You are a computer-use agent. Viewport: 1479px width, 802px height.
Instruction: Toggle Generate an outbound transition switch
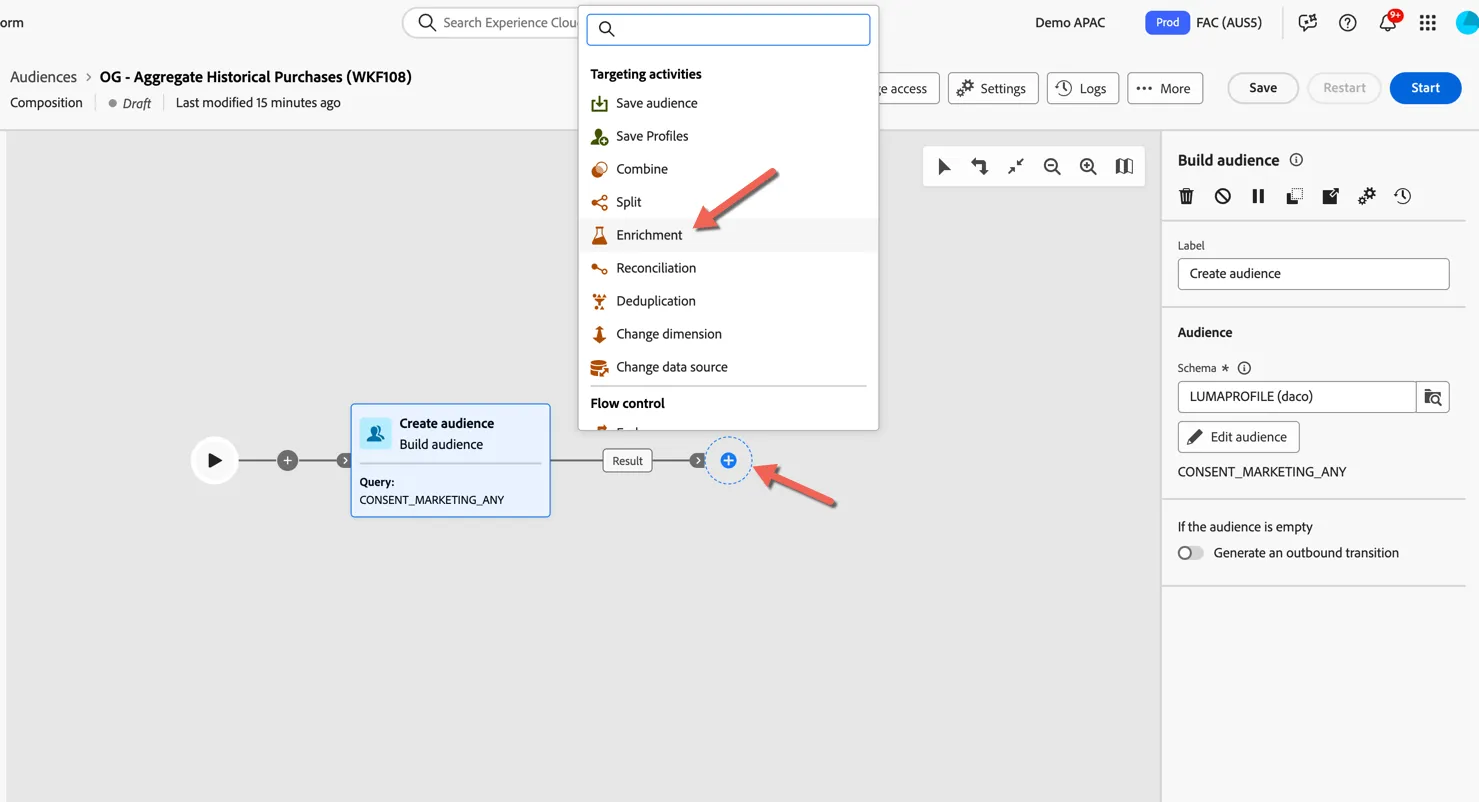point(1190,553)
